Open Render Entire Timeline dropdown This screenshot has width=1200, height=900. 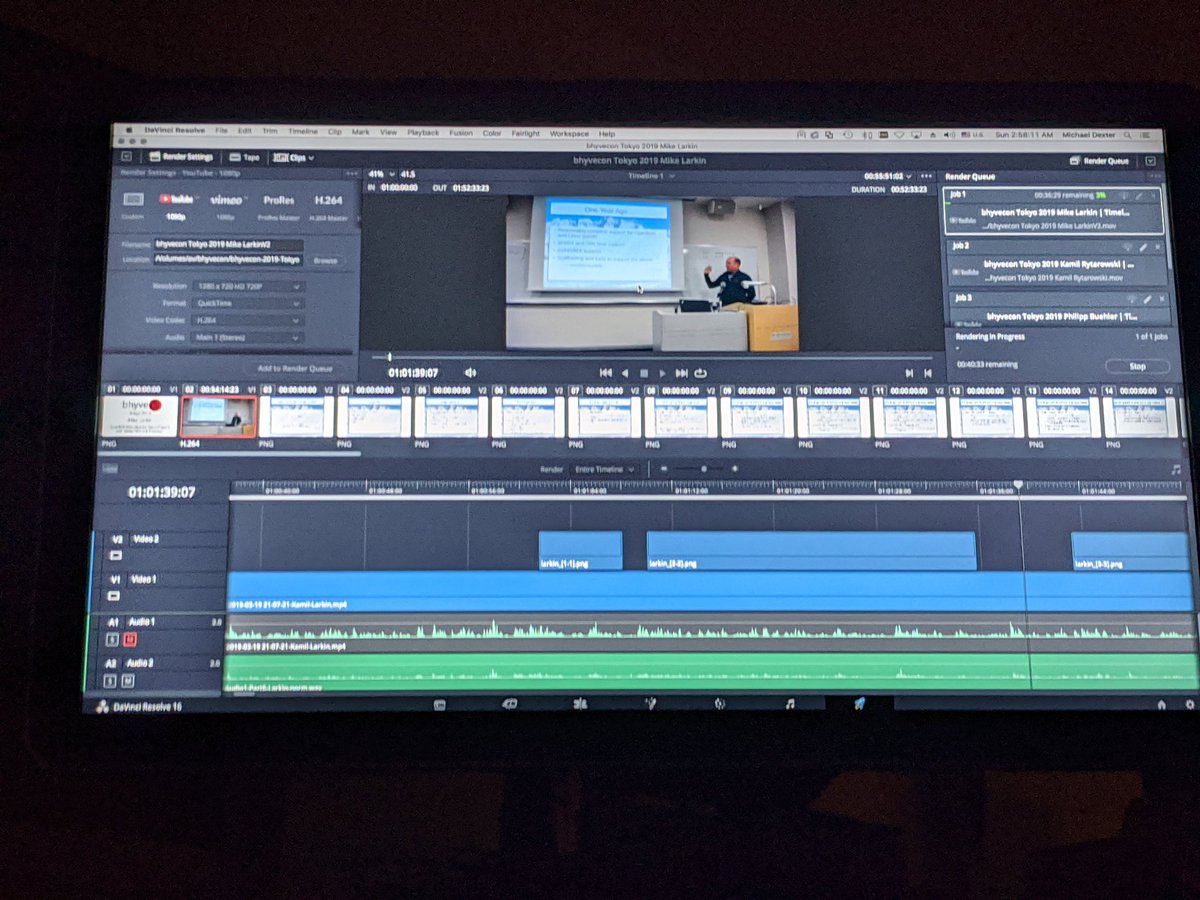[x=604, y=468]
